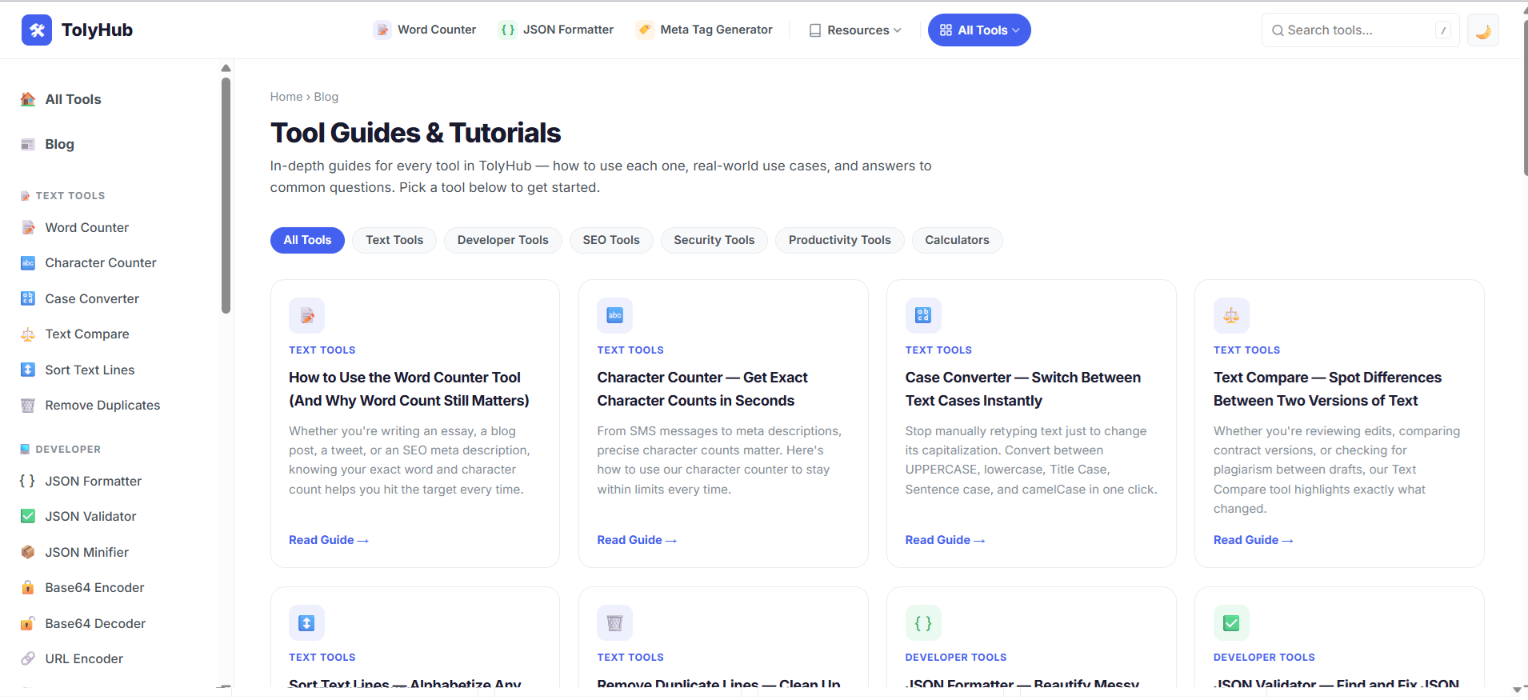
Task: Open 'How to Use the Word Counter Tool' title
Action: [x=409, y=389]
